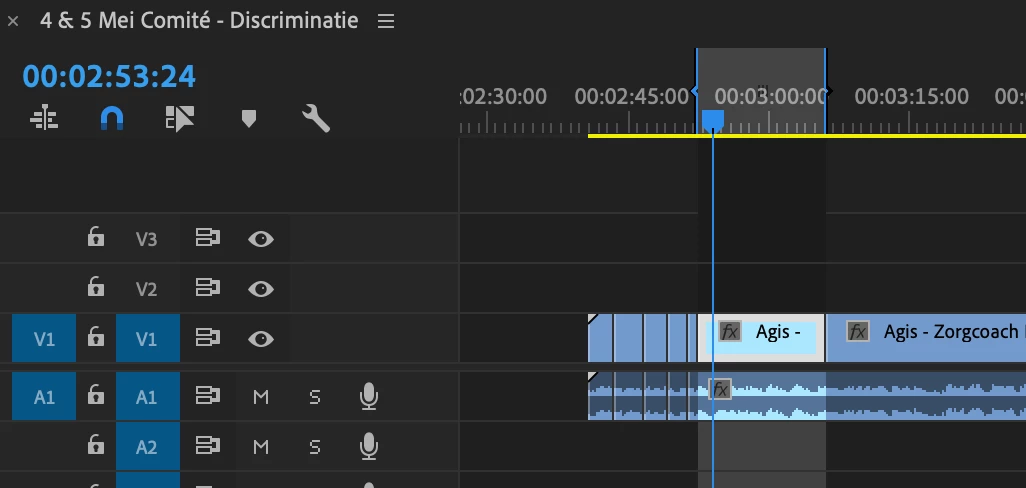The width and height of the screenshot is (1026, 488).
Task: Target the V2 track header
Action: tap(147, 288)
